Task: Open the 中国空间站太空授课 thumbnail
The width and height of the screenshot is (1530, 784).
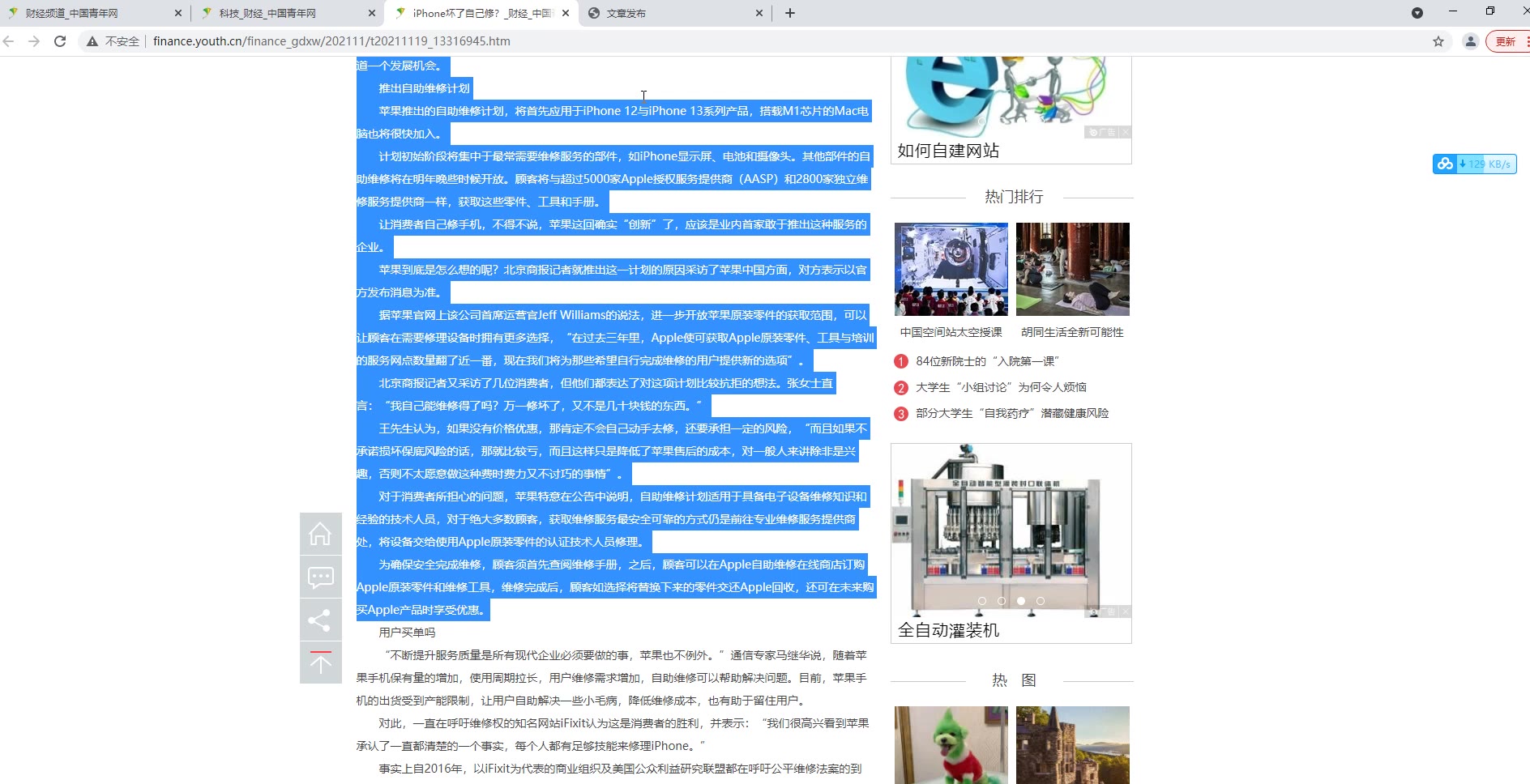Action: 951,269
